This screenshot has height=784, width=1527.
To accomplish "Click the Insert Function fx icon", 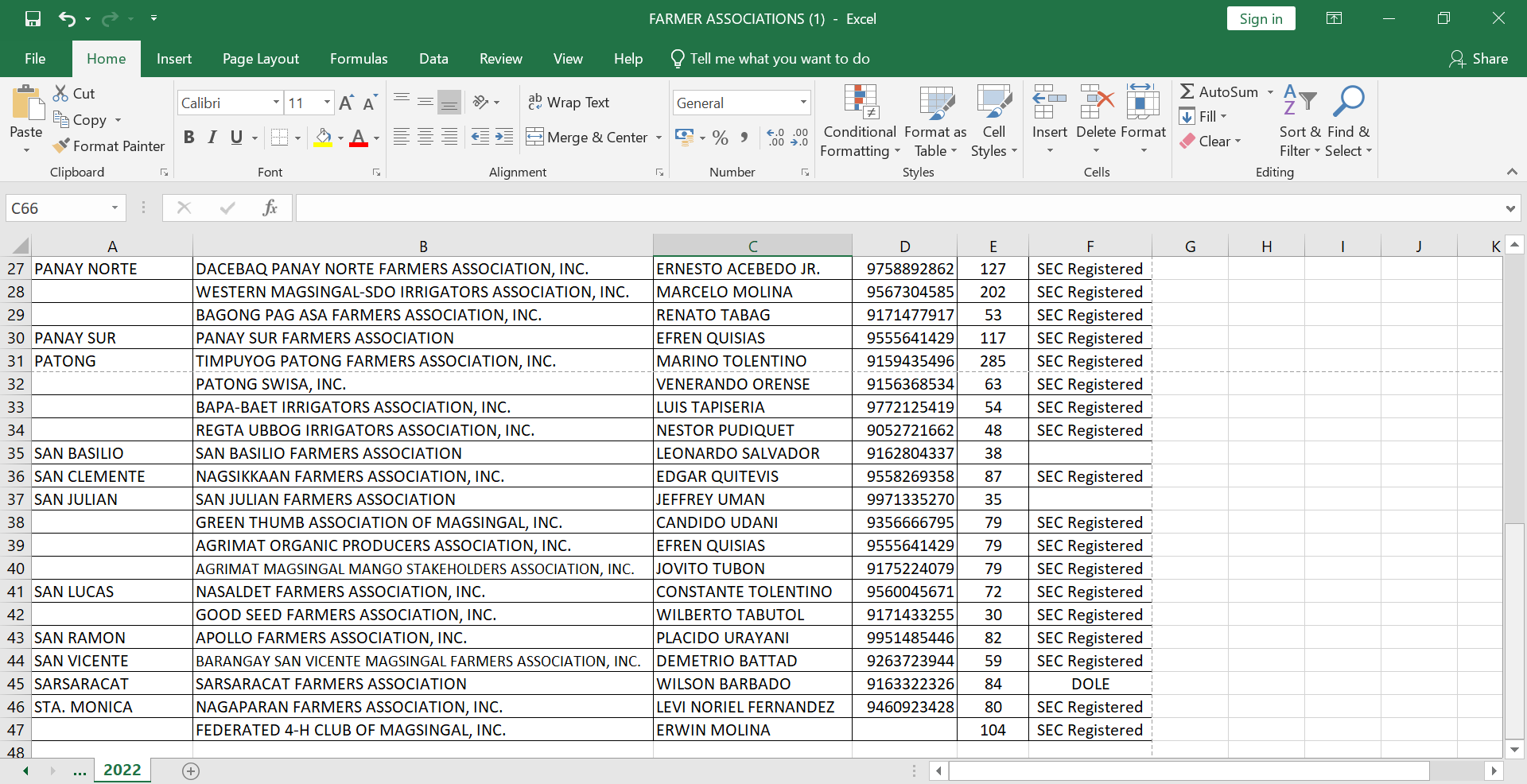I will coord(270,208).
